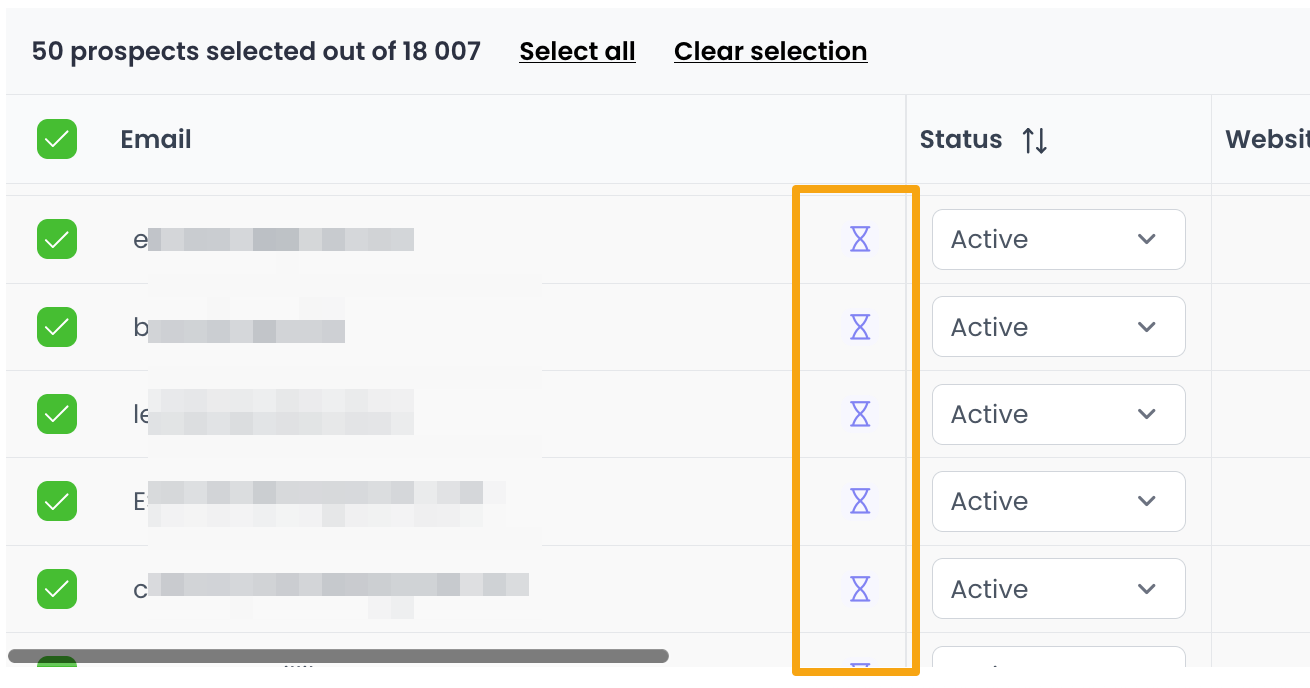
Task: Uncheck the third prospect row checkbox
Action: pos(57,414)
